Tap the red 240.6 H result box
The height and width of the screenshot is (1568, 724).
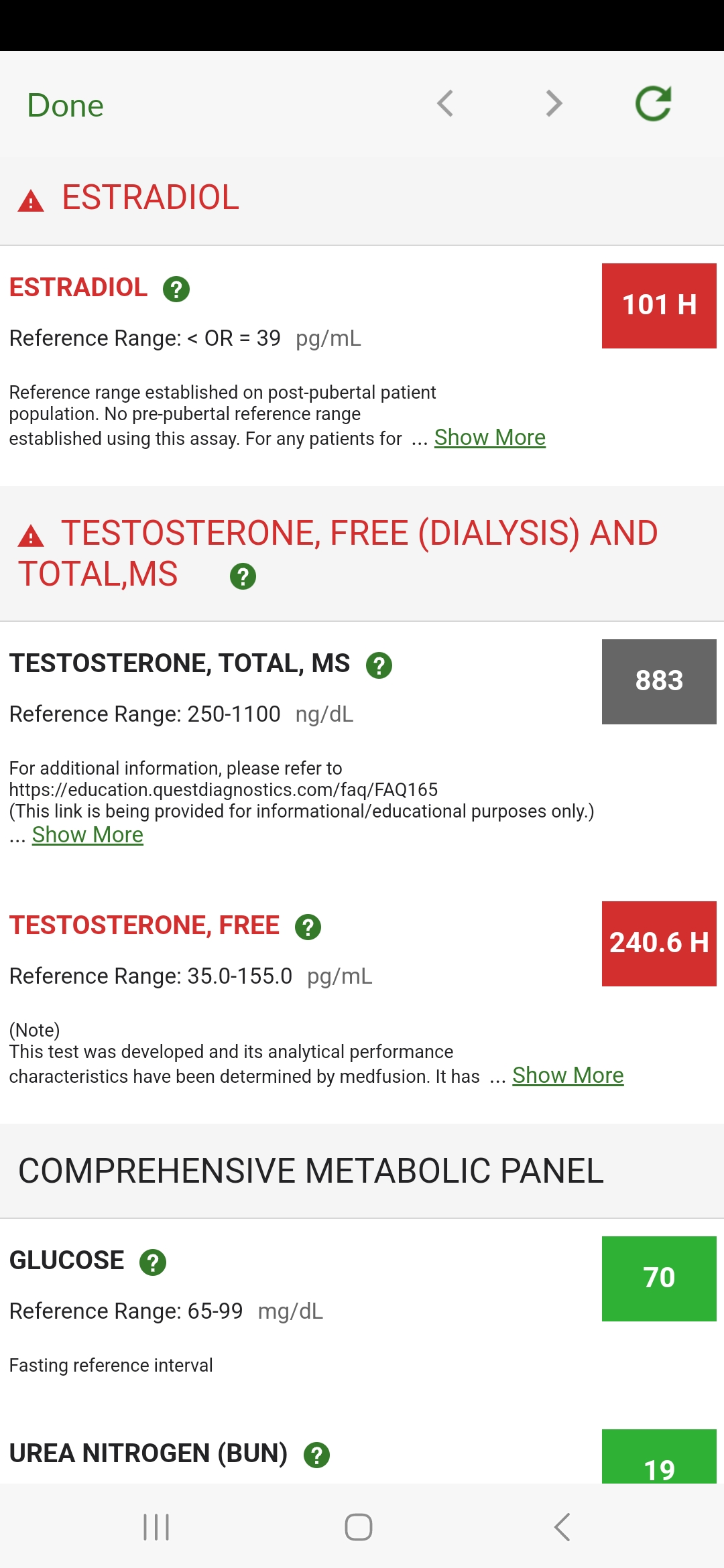[x=659, y=943]
